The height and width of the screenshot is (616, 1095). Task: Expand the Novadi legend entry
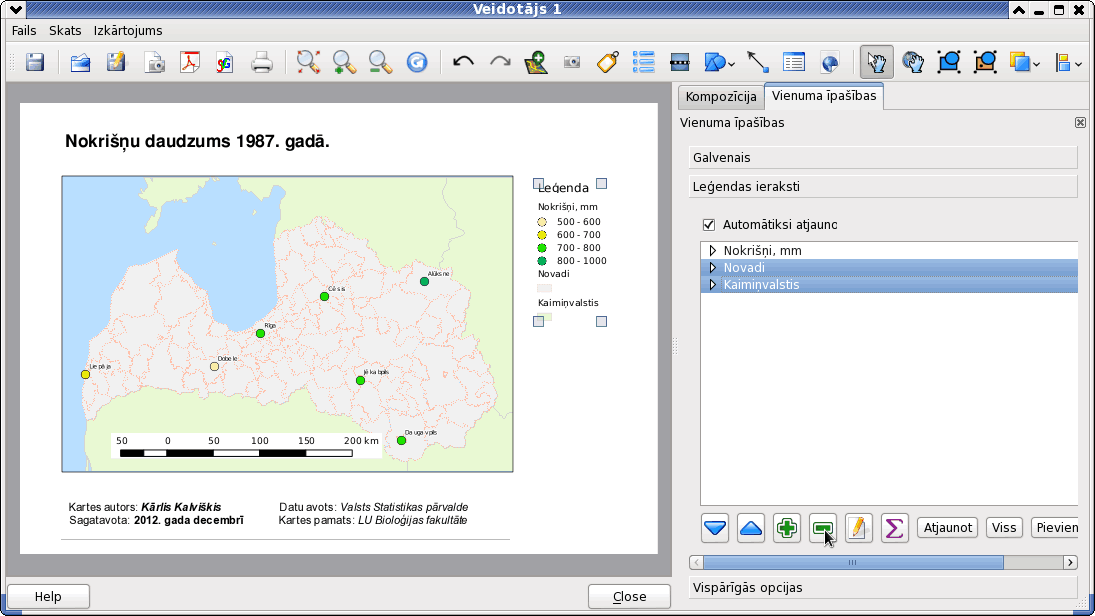click(712, 267)
